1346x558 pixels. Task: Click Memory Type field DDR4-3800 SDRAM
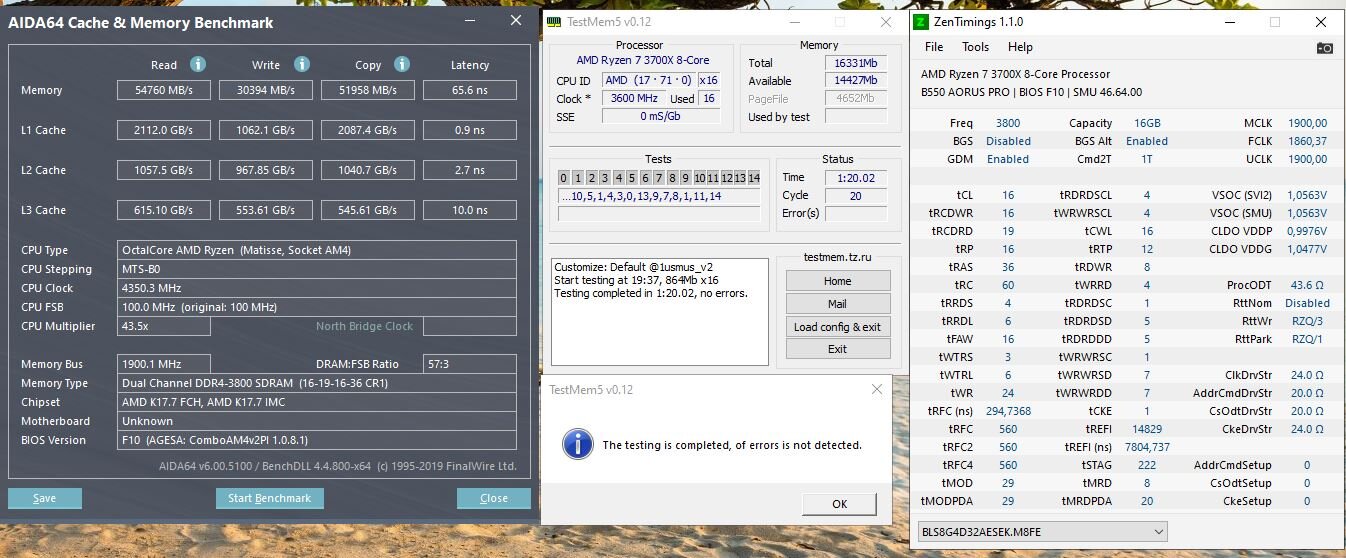point(317,383)
